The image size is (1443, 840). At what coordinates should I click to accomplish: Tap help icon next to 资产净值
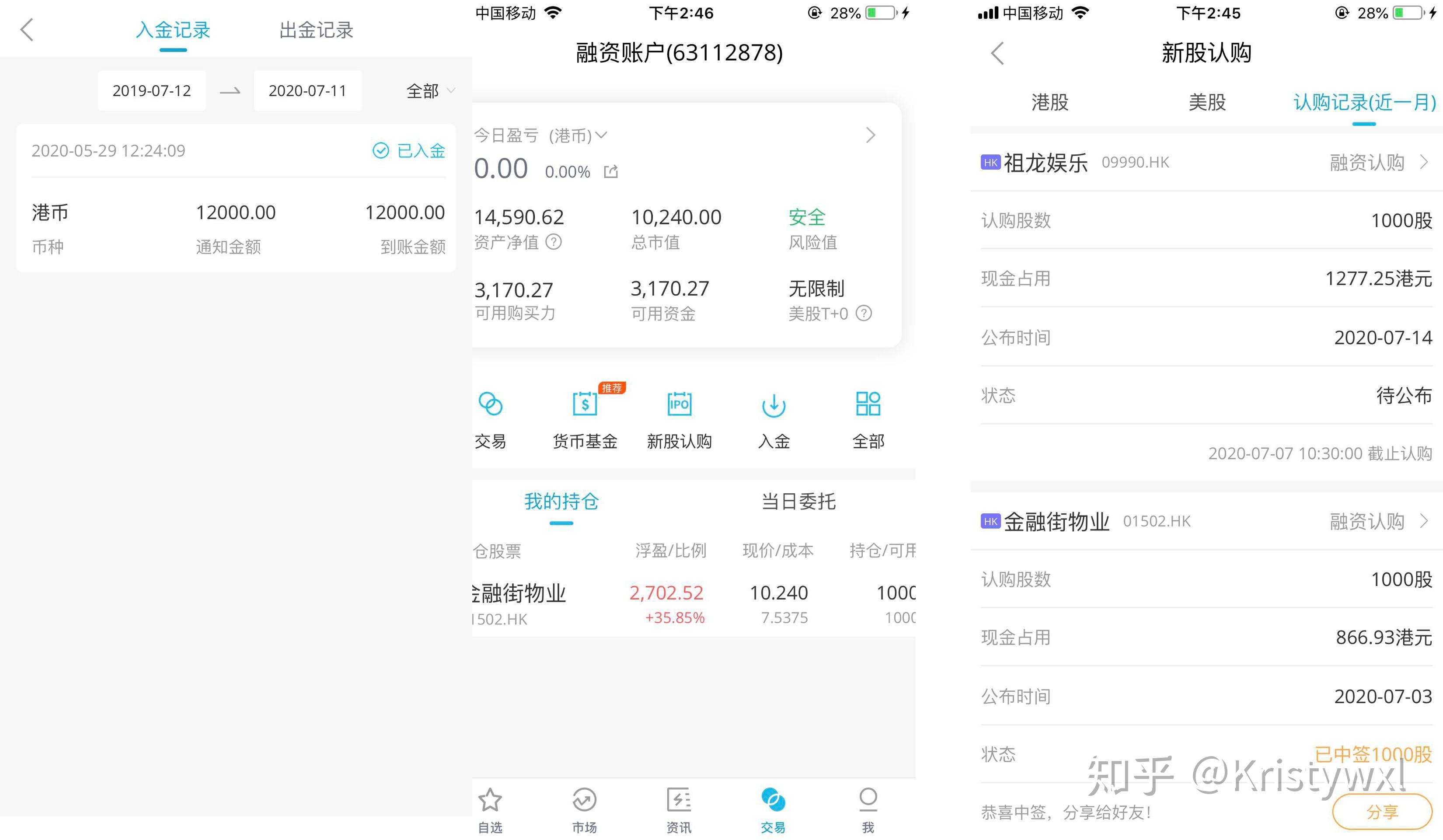coord(553,242)
